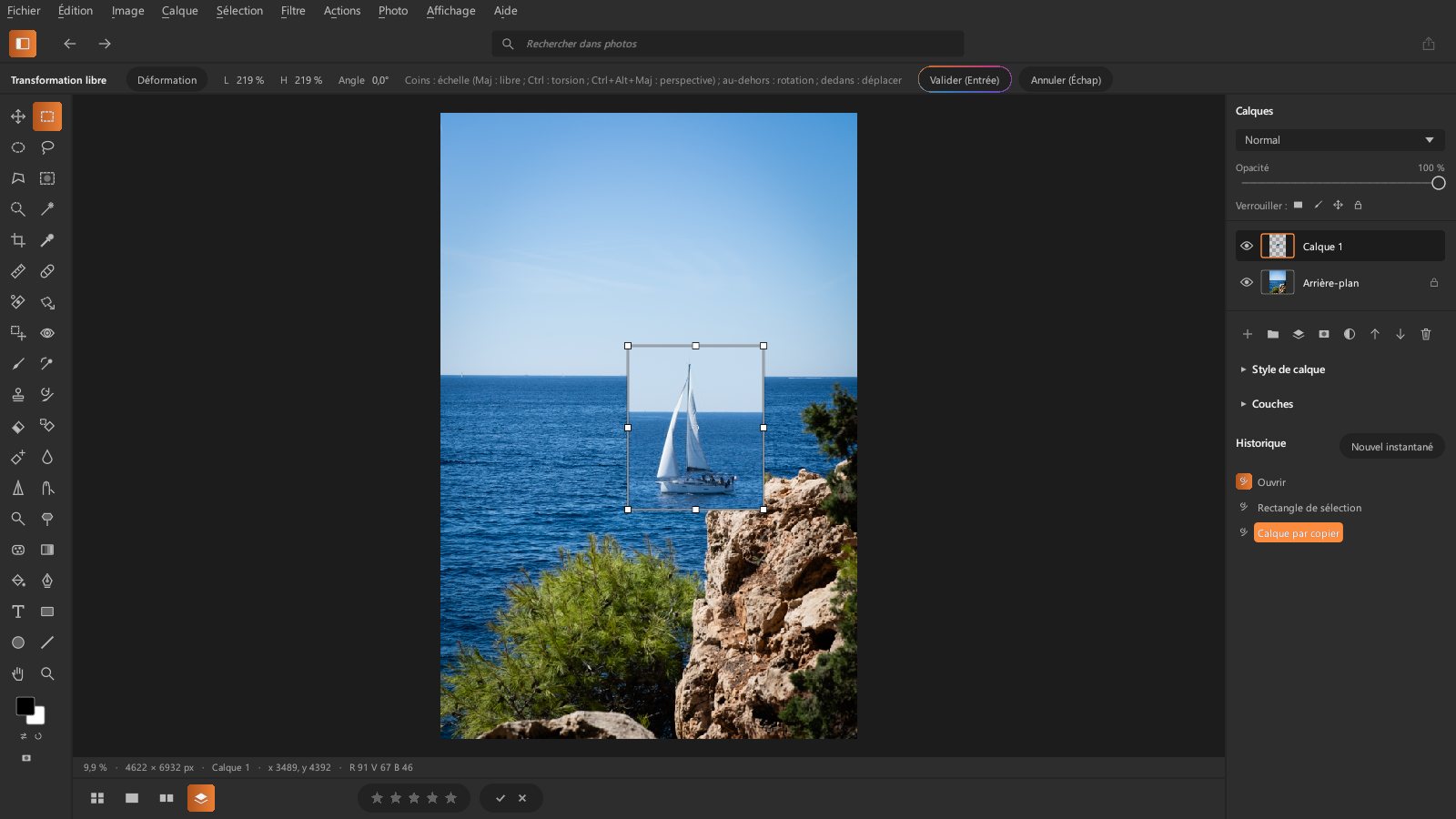Select the Move tool
The width and height of the screenshot is (1456, 819).
coord(18,116)
